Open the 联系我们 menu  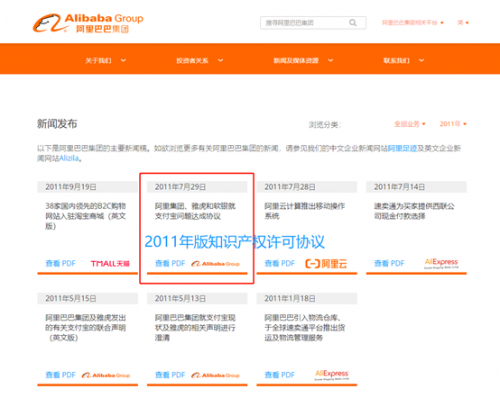point(404,60)
